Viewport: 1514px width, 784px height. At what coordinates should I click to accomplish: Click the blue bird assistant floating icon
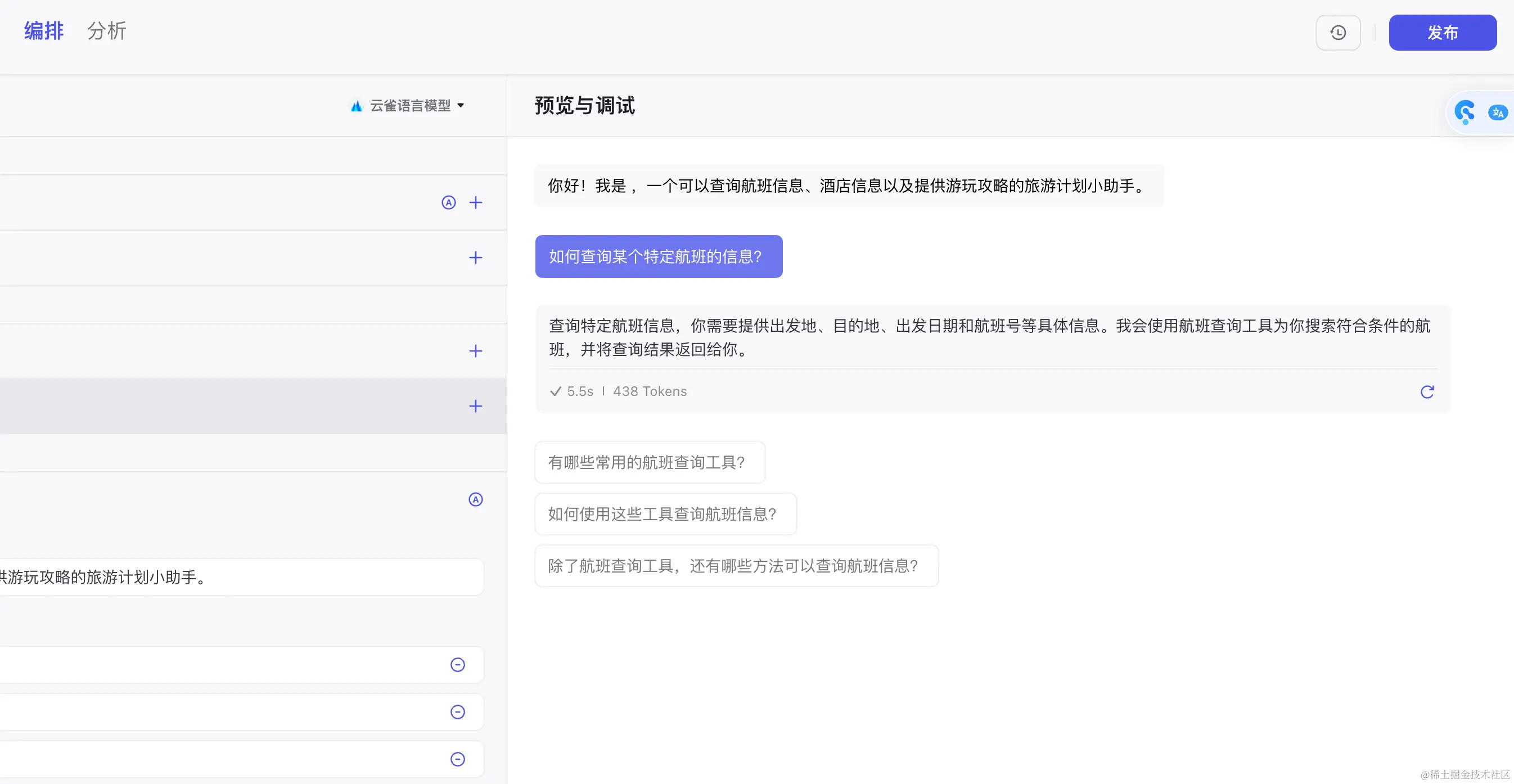pyautogui.click(x=1464, y=112)
